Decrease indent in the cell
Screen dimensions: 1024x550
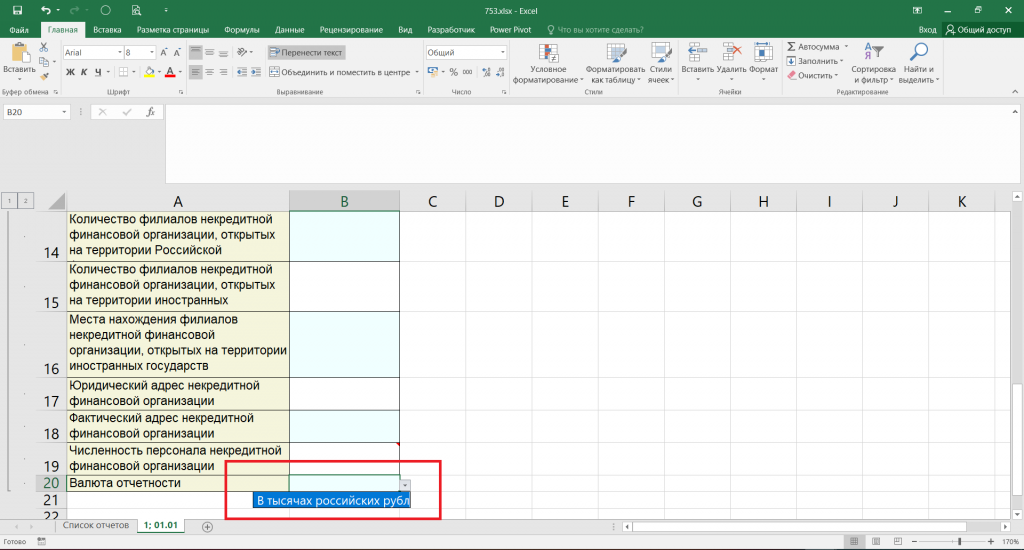(x=242, y=72)
